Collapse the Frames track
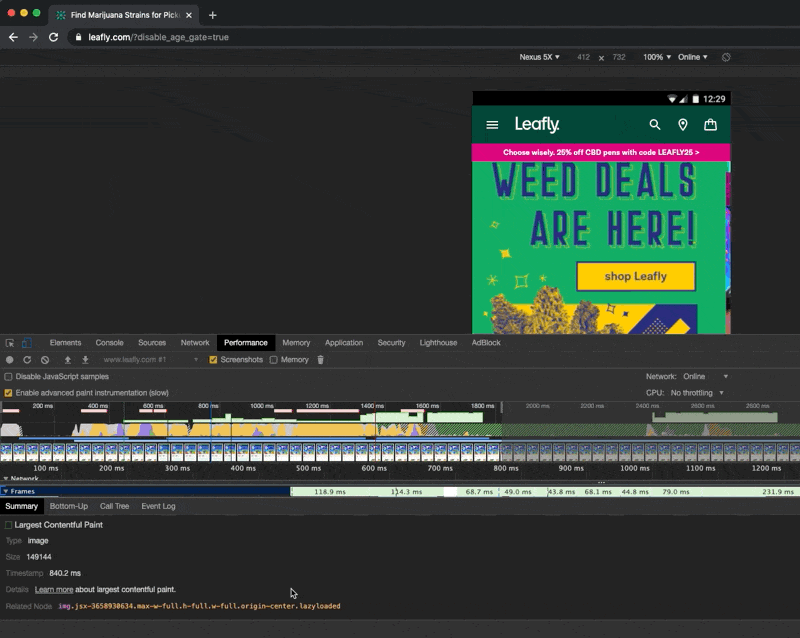Image resolution: width=800 pixels, height=638 pixels. click(6, 492)
